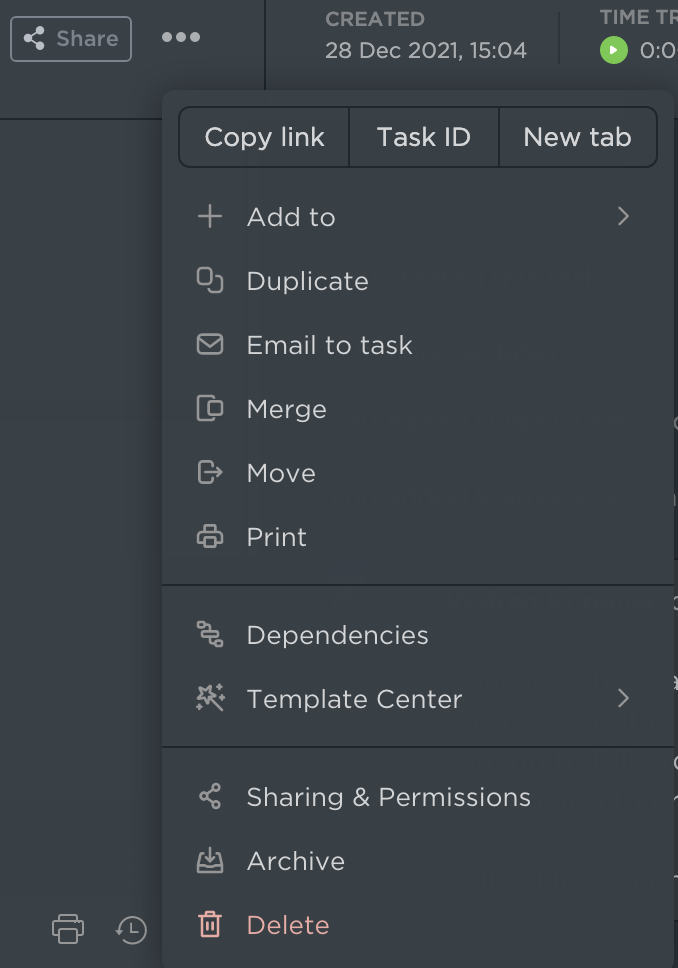This screenshot has width=678, height=968.
Task: Select Copy link option
Action: click(x=264, y=137)
